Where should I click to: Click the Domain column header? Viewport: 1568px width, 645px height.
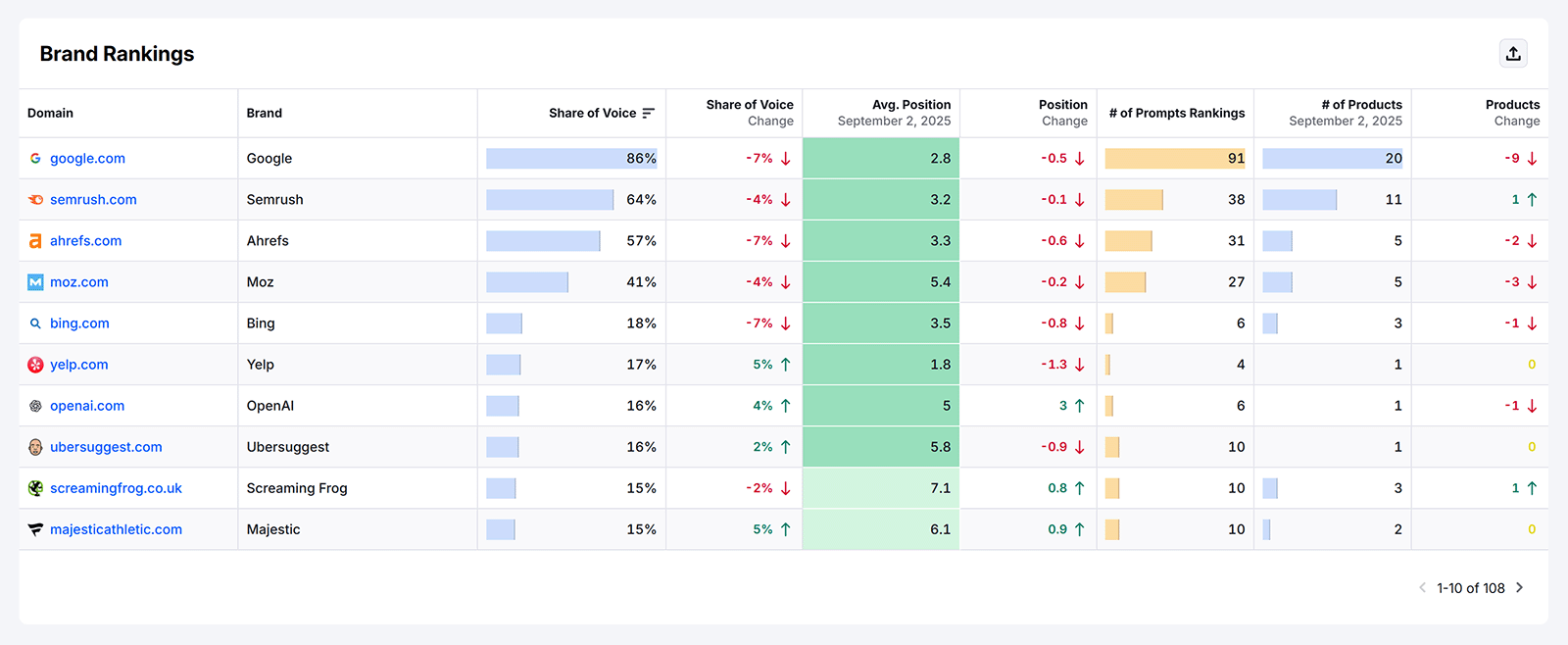pos(50,113)
